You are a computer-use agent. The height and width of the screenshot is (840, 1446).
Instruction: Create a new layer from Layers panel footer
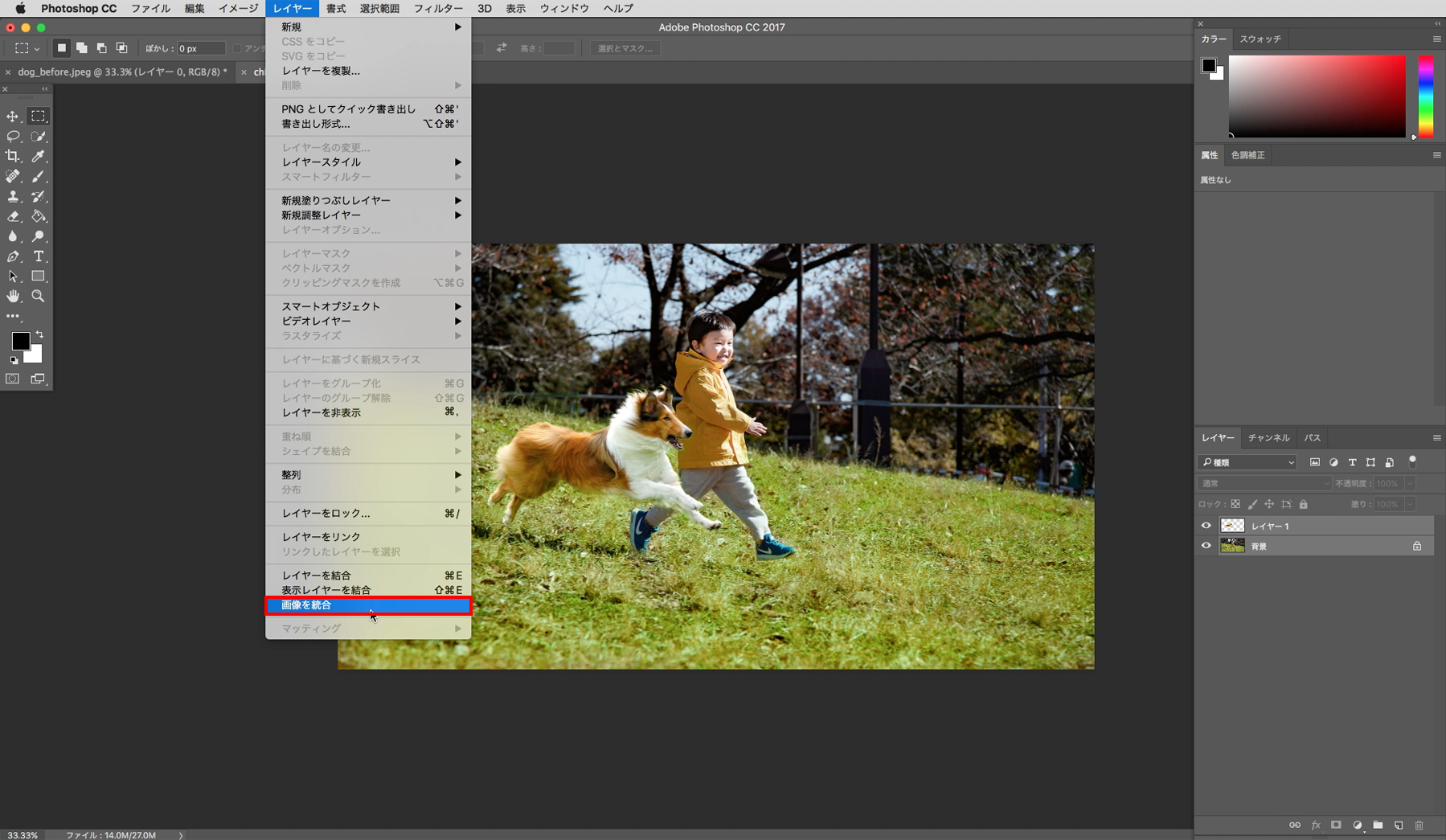(1399, 826)
